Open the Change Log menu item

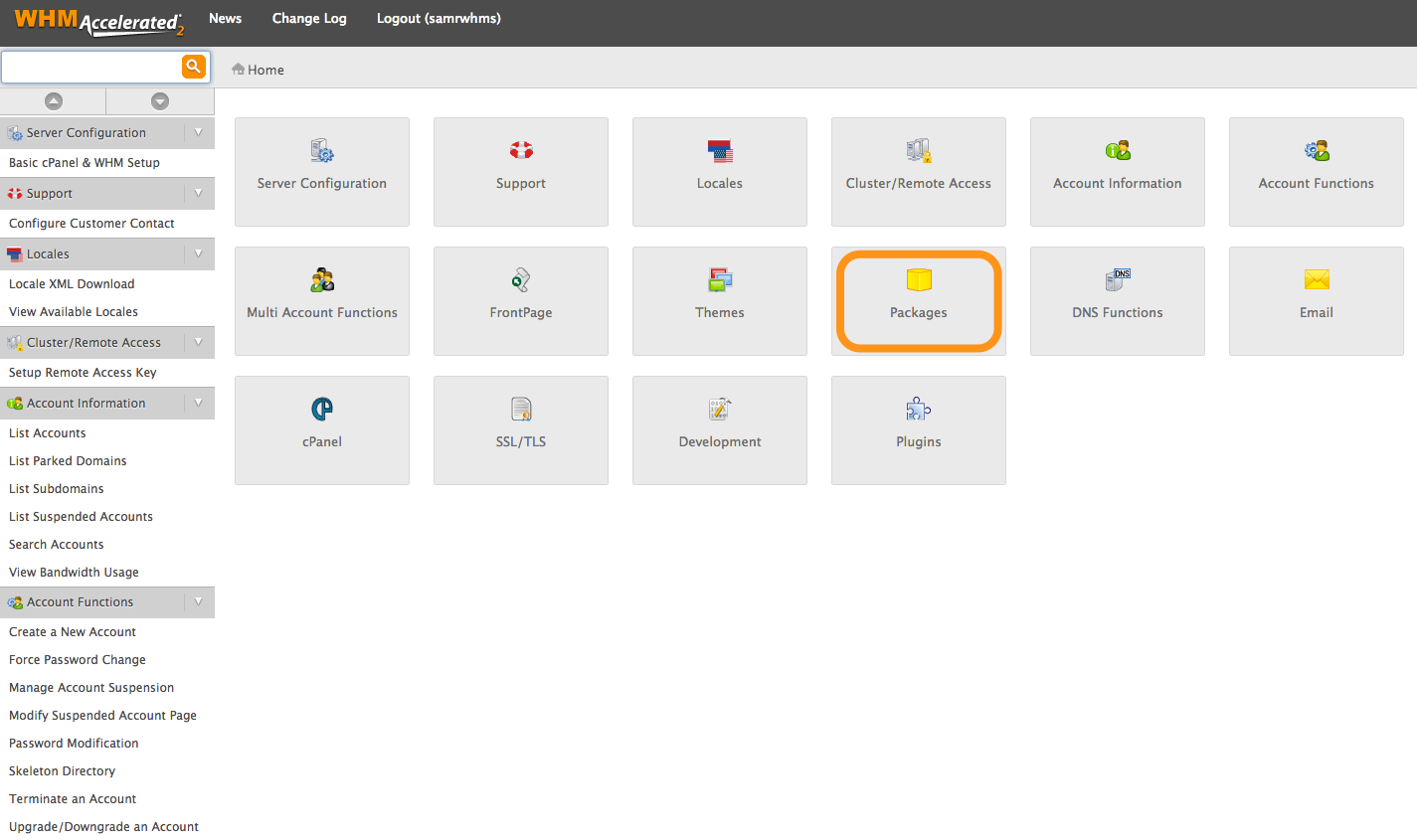pos(309,18)
